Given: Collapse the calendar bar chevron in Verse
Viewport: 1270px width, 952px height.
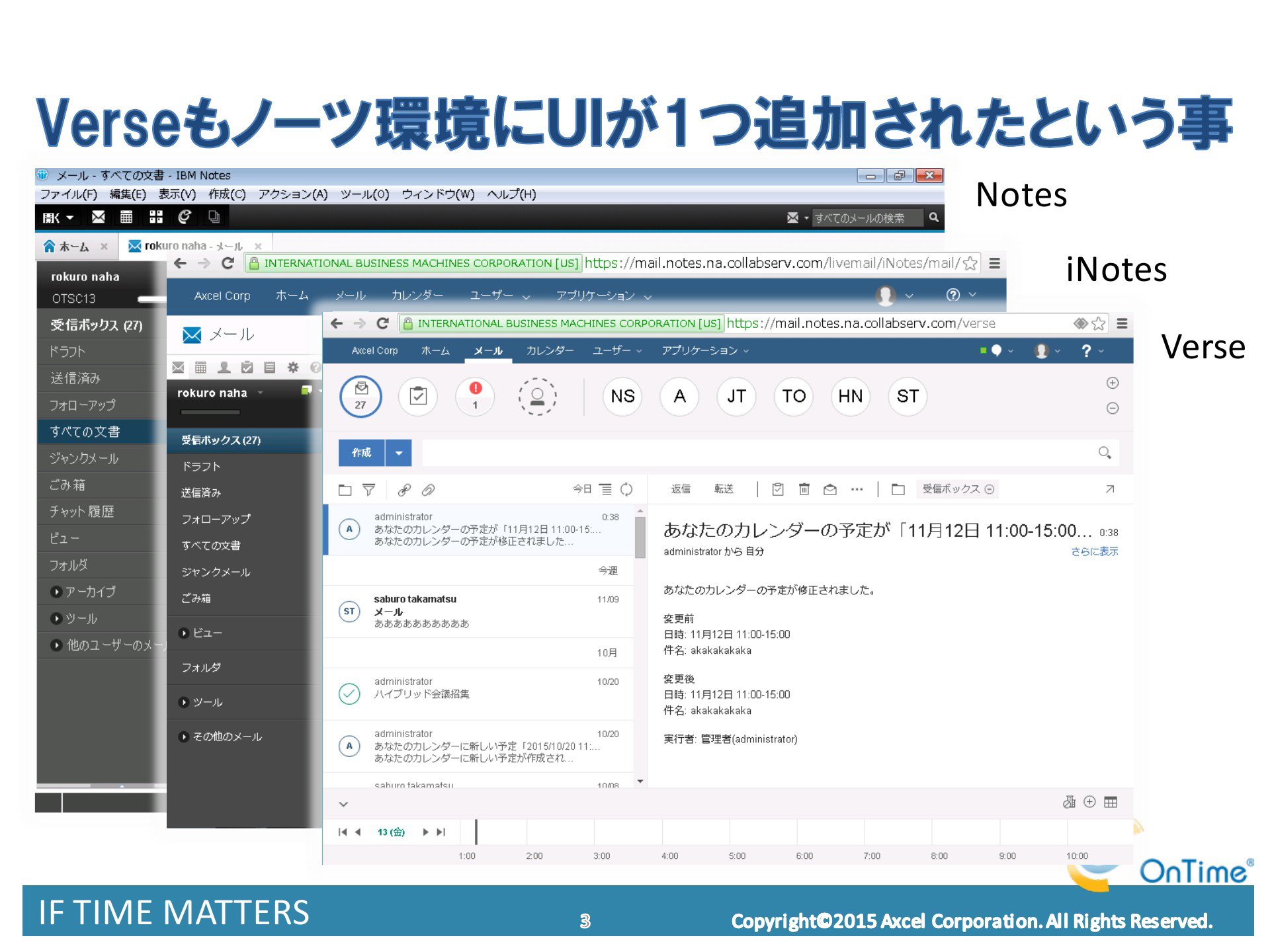Looking at the screenshot, I should 343,805.
